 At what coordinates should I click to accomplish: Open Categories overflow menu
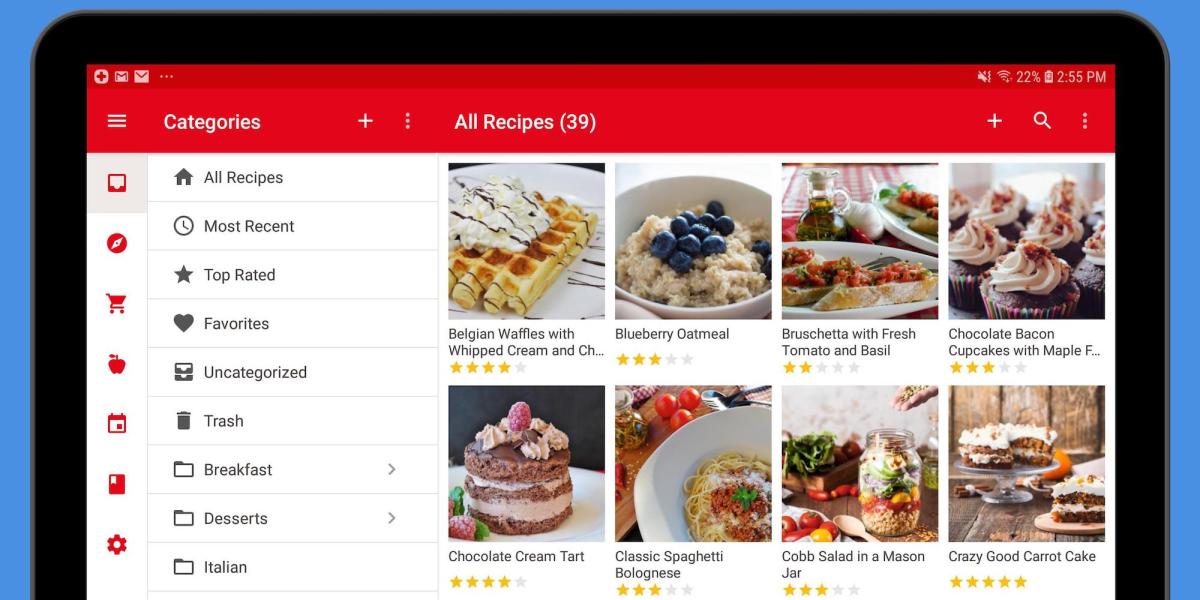407,121
